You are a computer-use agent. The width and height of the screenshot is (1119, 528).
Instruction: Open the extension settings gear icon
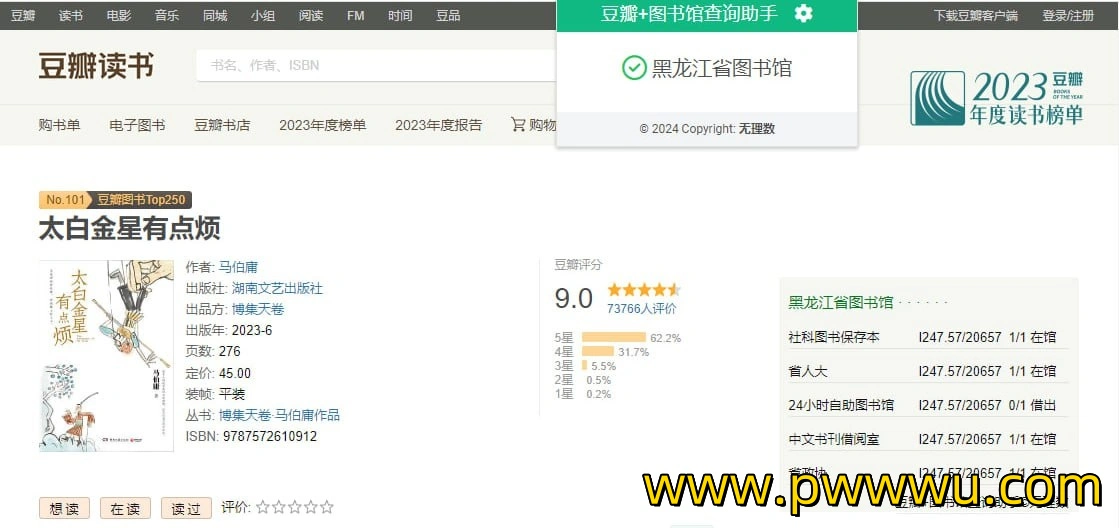point(804,14)
